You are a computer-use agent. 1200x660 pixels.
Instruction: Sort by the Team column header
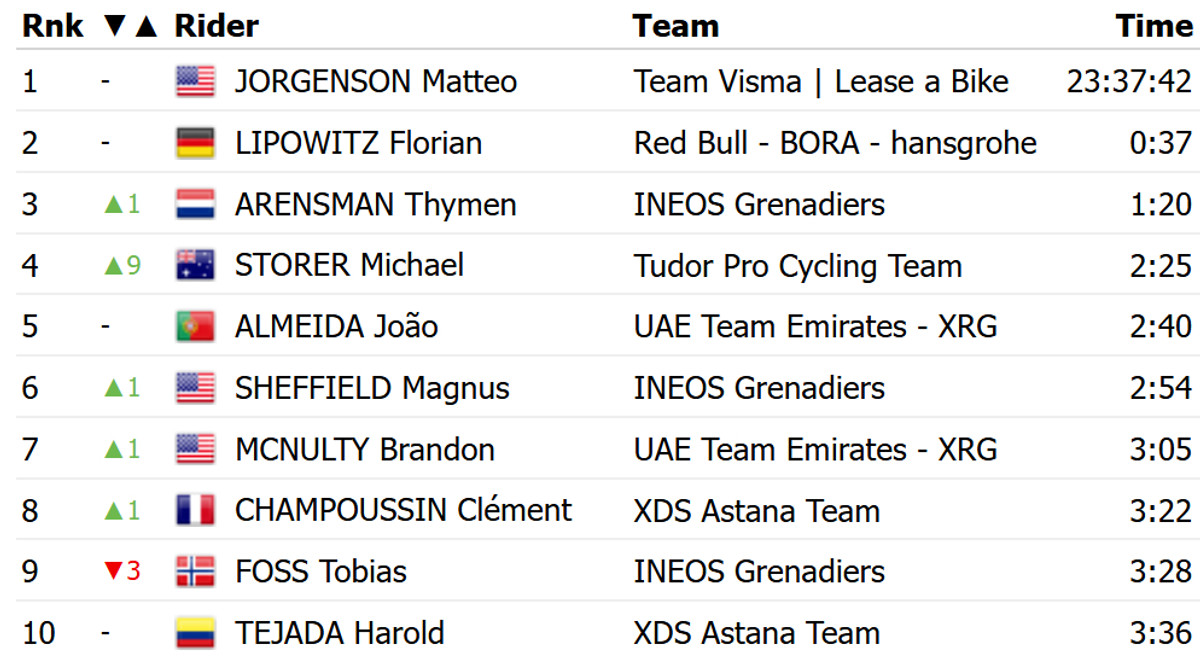[x=676, y=26]
